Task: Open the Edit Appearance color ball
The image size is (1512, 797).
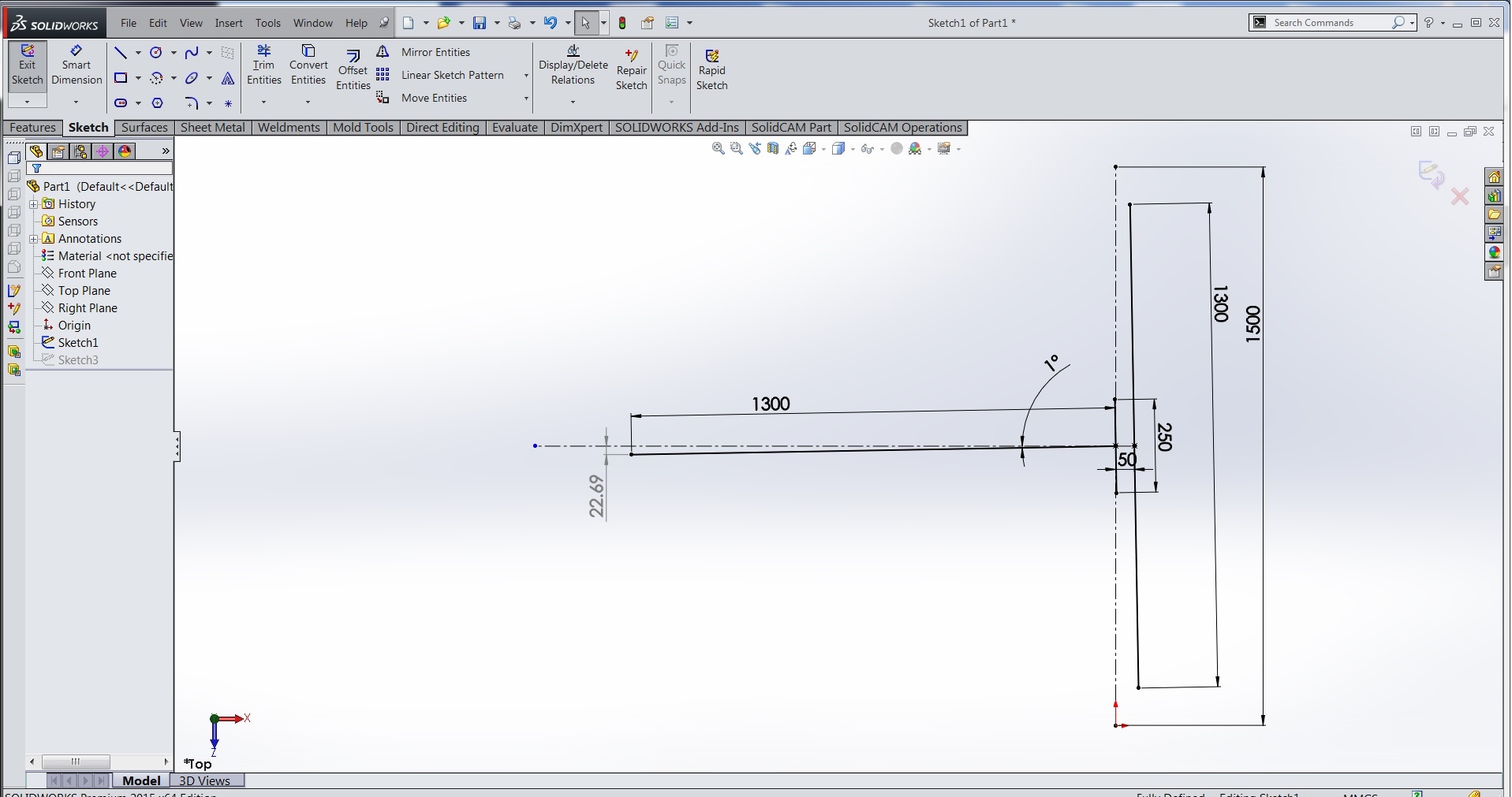Action: (896, 149)
